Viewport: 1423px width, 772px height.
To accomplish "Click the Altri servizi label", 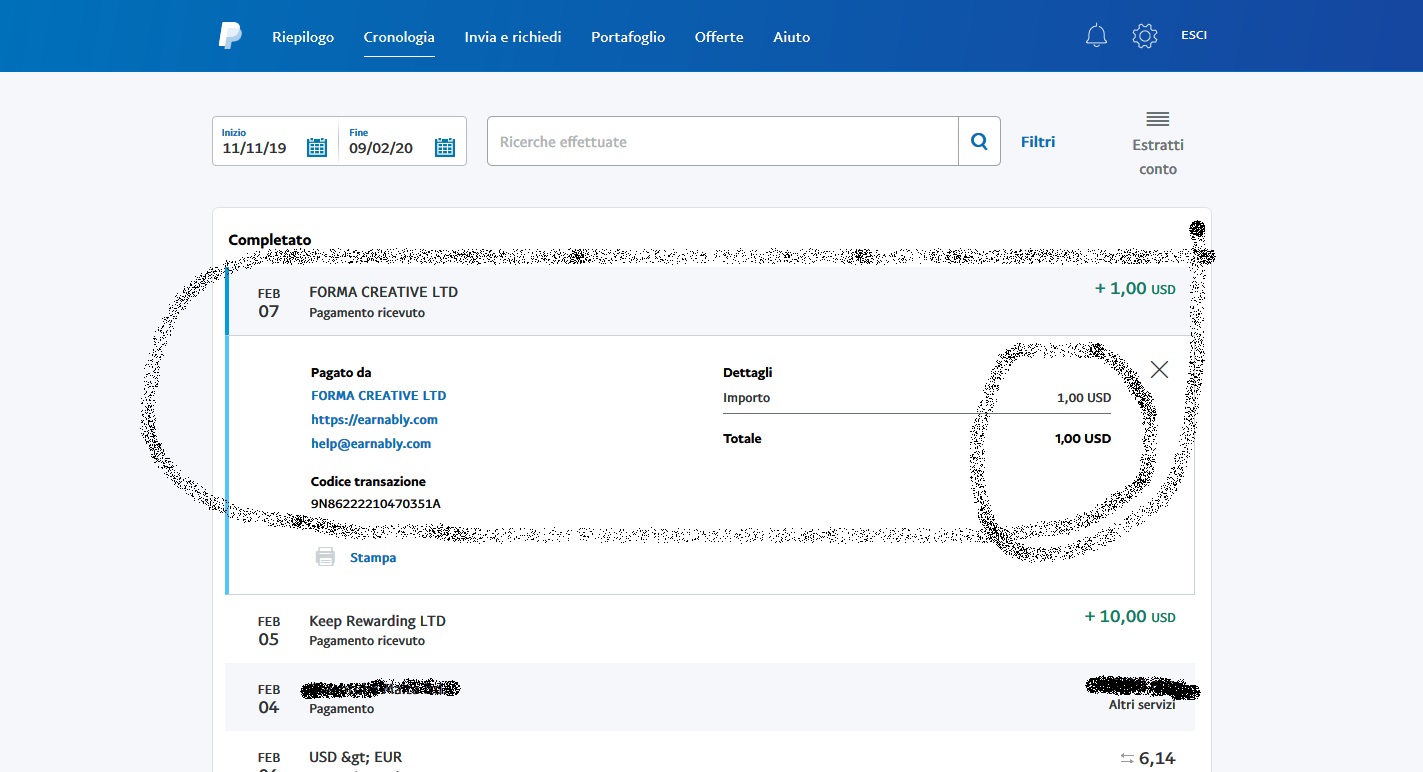I will click(x=1142, y=704).
